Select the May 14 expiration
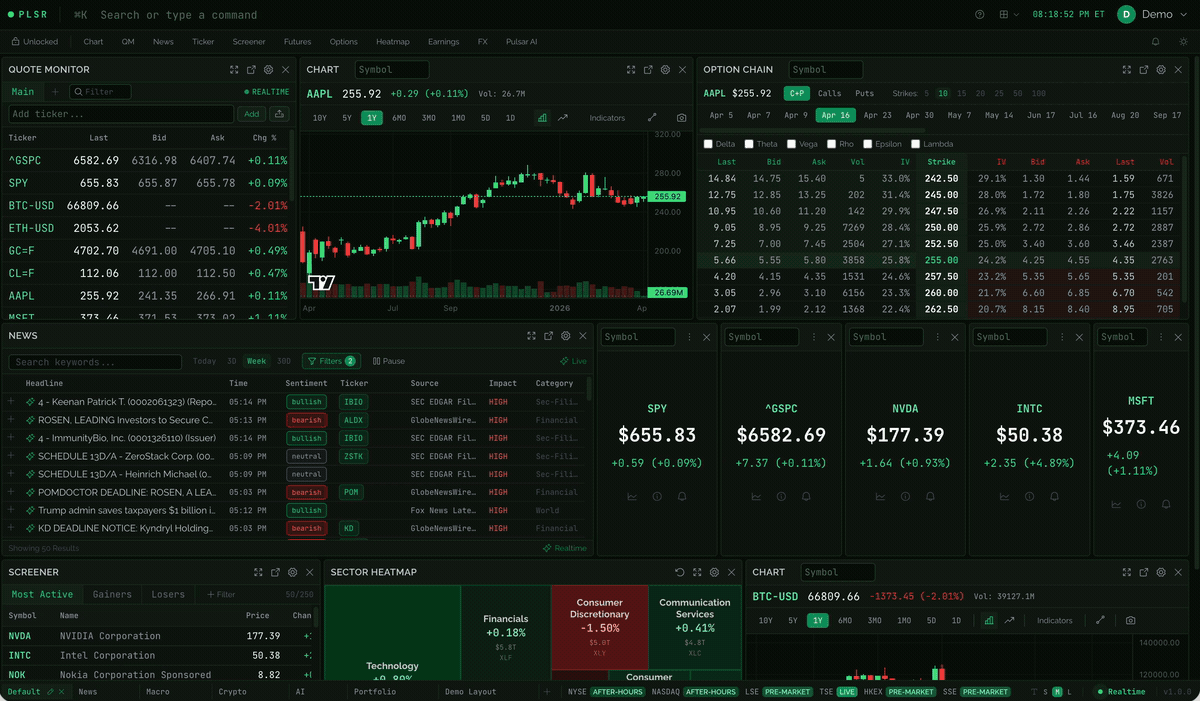Image resolution: width=1200 pixels, height=701 pixels. (999, 115)
